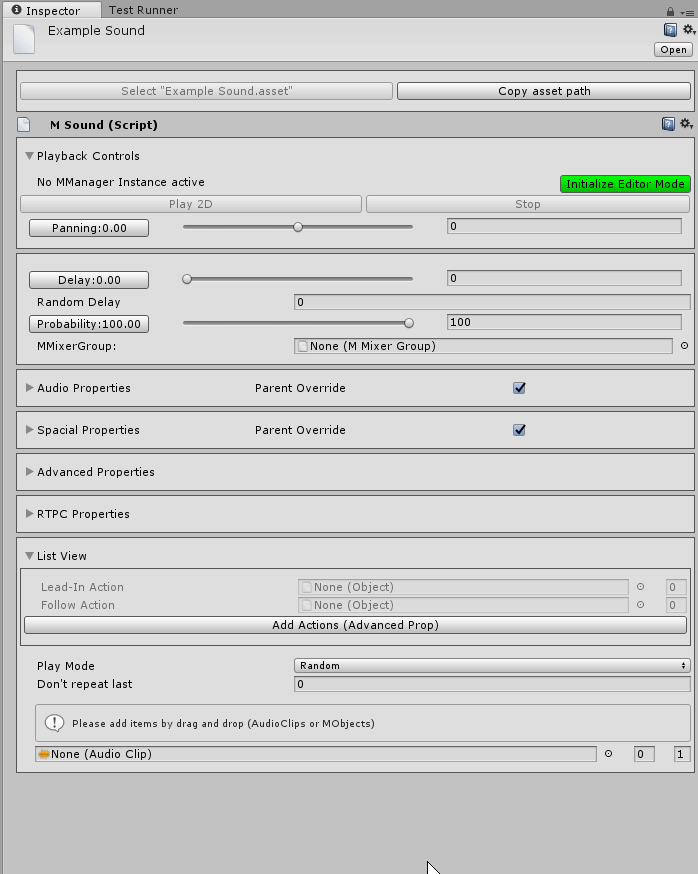Open object picker for Follow Action
The image size is (698, 874).
[x=641, y=605]
